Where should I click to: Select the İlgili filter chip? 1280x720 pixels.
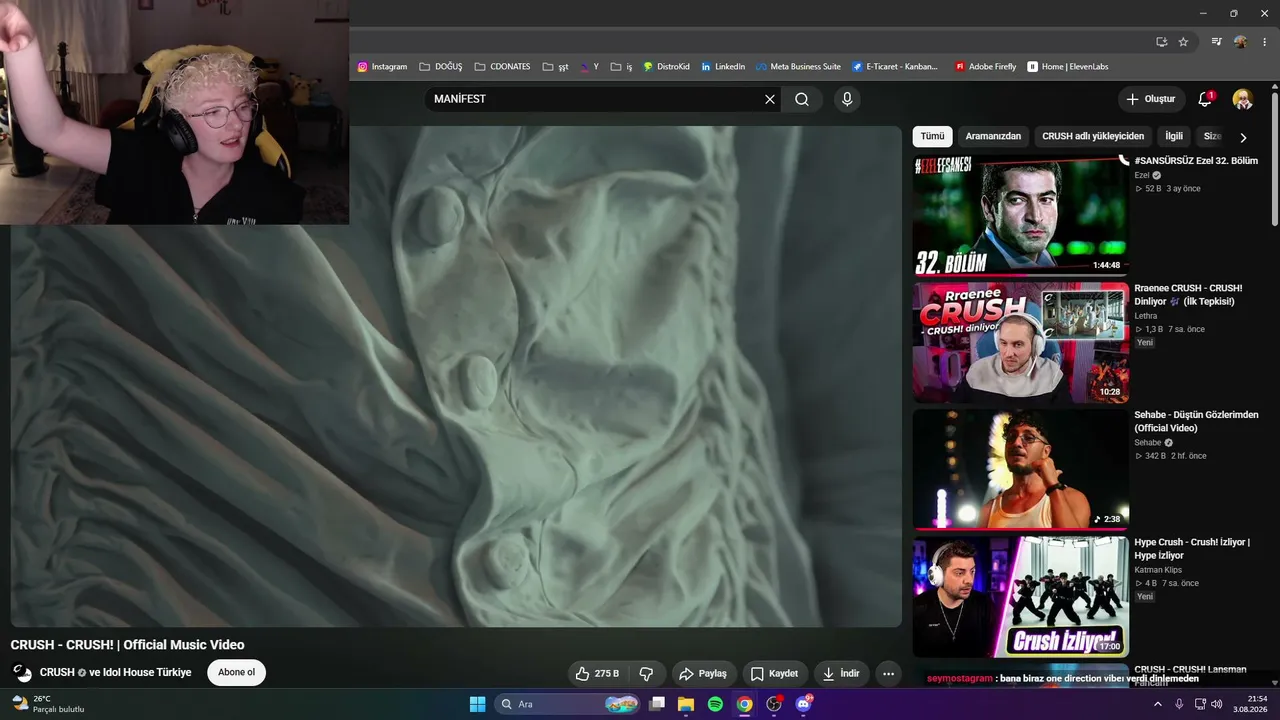[1174, 136]
